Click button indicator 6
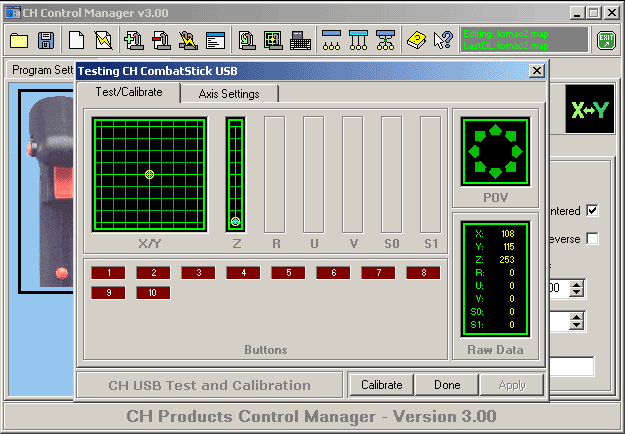 334,273
